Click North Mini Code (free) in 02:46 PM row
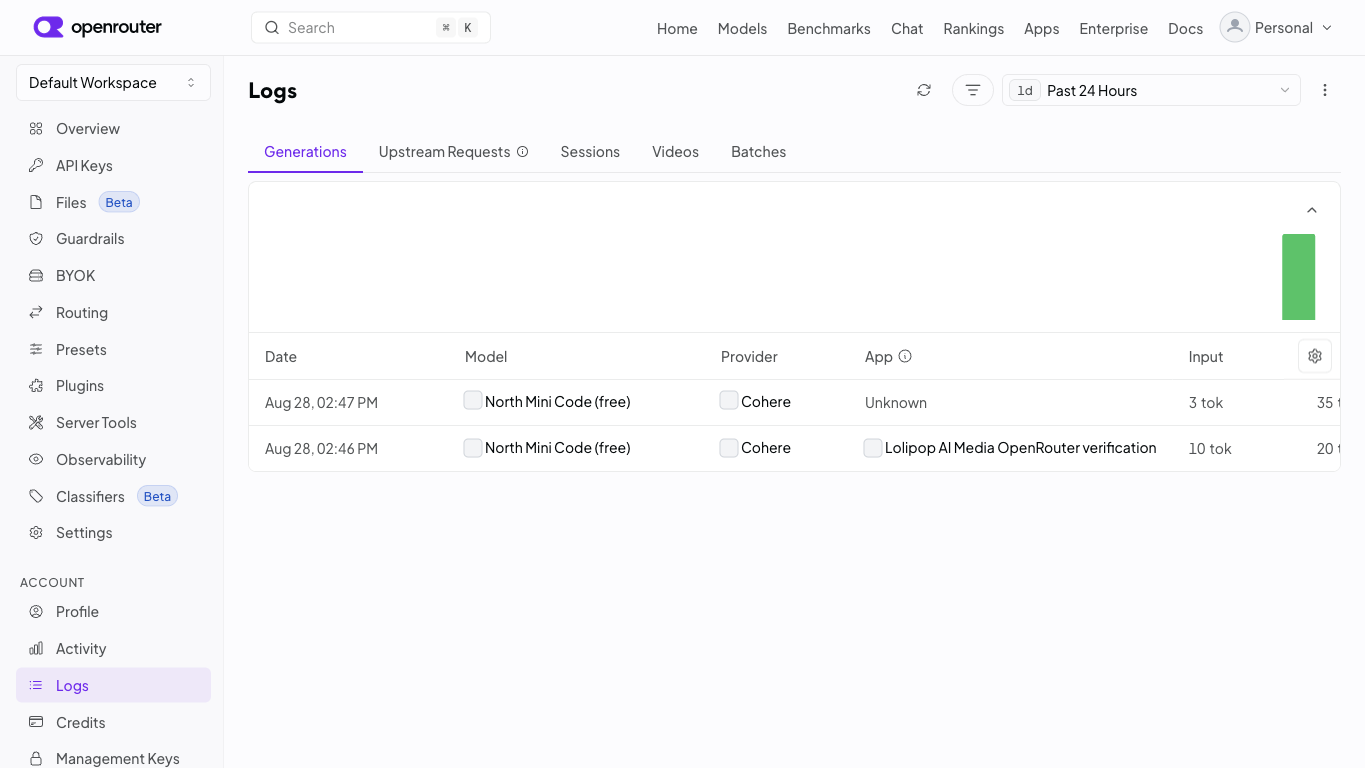 click(x=557, y=448)
